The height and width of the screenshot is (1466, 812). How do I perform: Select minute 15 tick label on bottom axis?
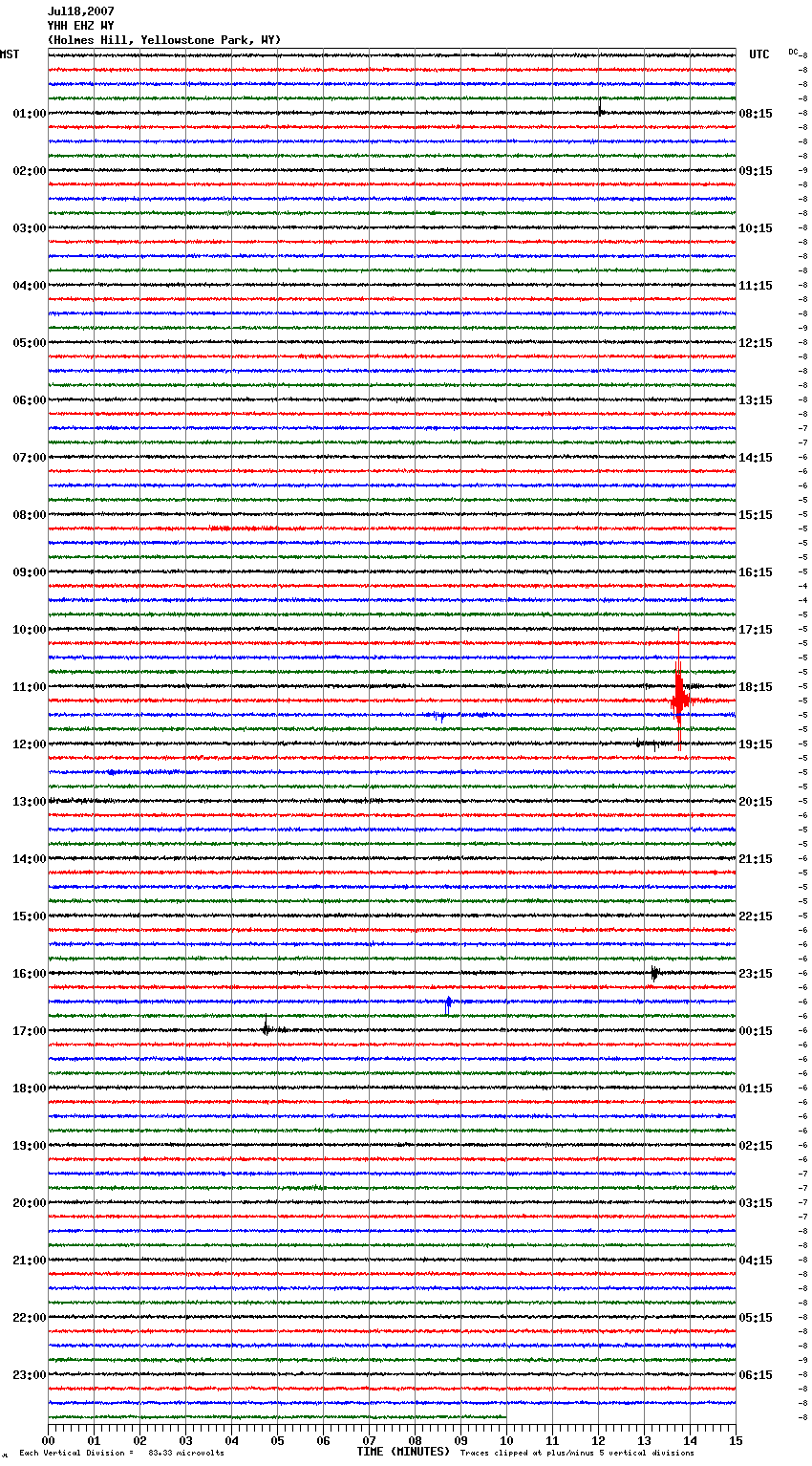point(736,1440)
